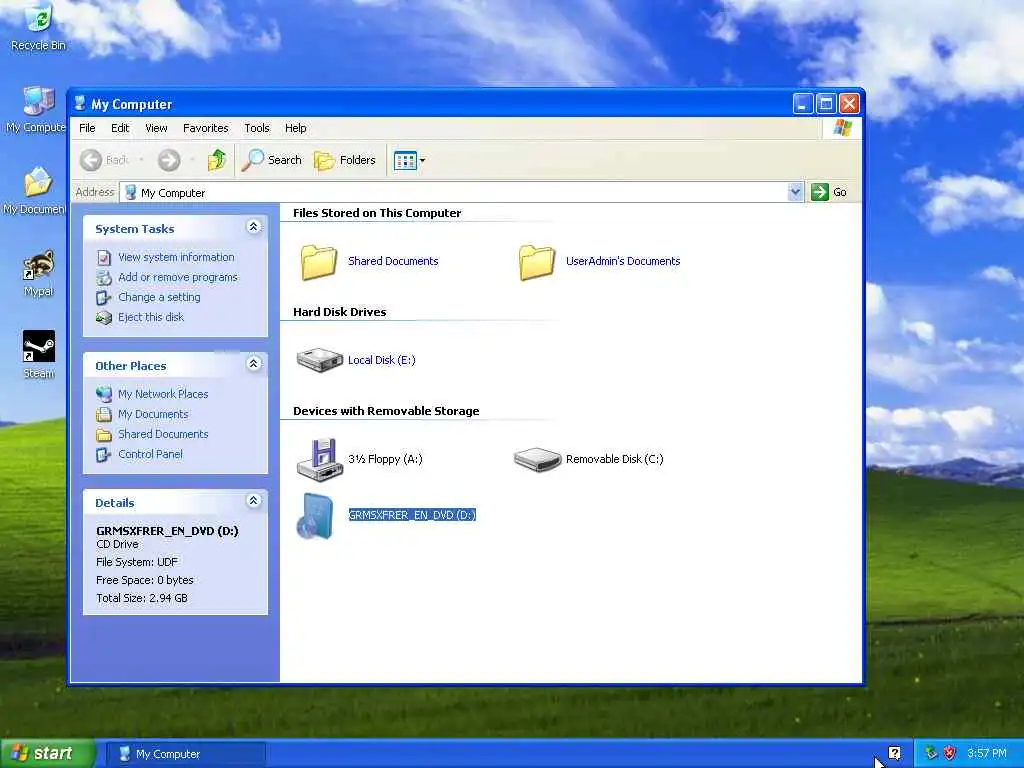The width and height of the screenshot is (1024, 768).
Task: Open the Search toolbar button
Action: click(272, 160)
